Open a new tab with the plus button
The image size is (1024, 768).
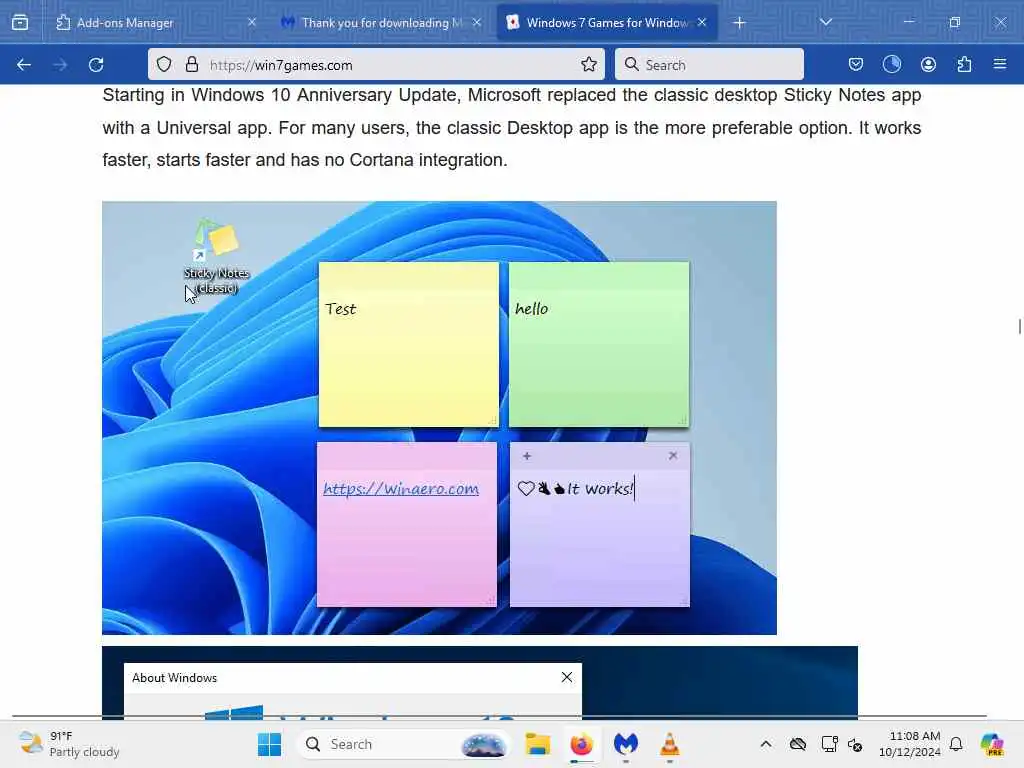(739, 23)
